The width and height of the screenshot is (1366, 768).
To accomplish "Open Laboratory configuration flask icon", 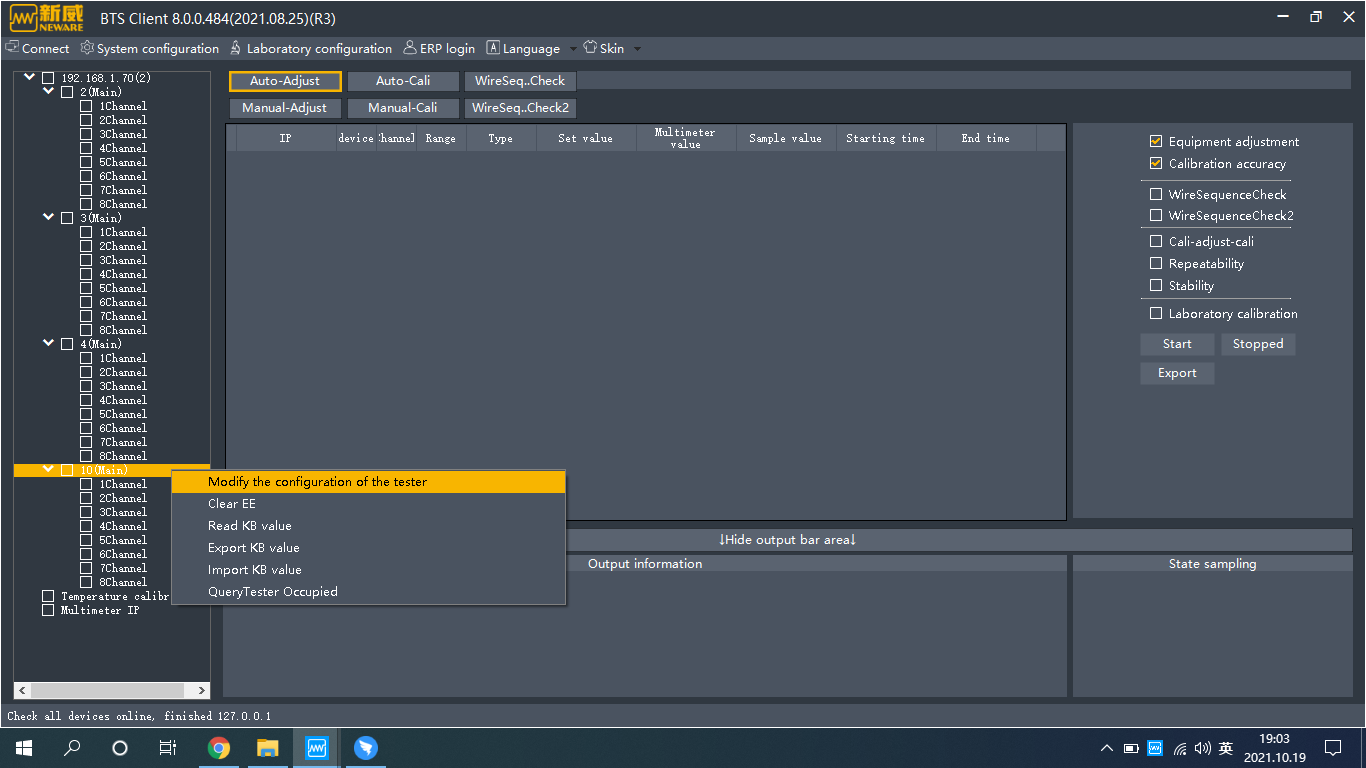I will point(236,48).
